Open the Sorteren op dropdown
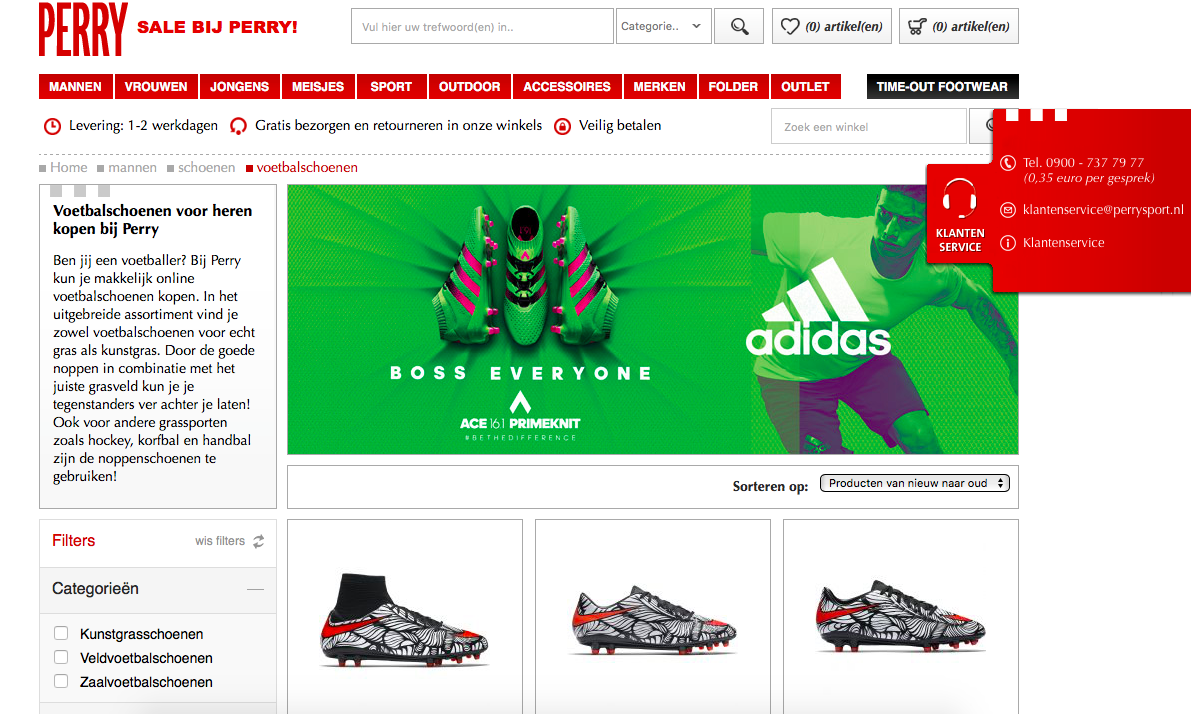Viewport: 1191px width, 714px height. (914, 483)
